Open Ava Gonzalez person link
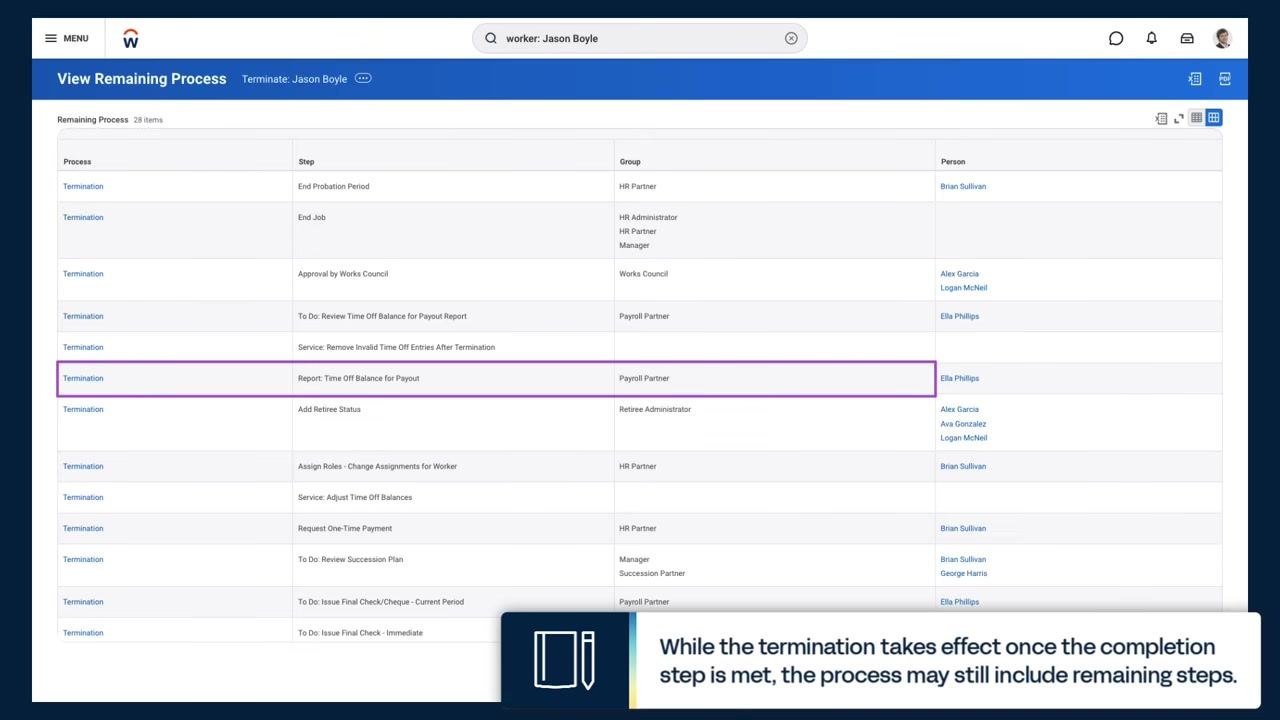 coord(963,423)
